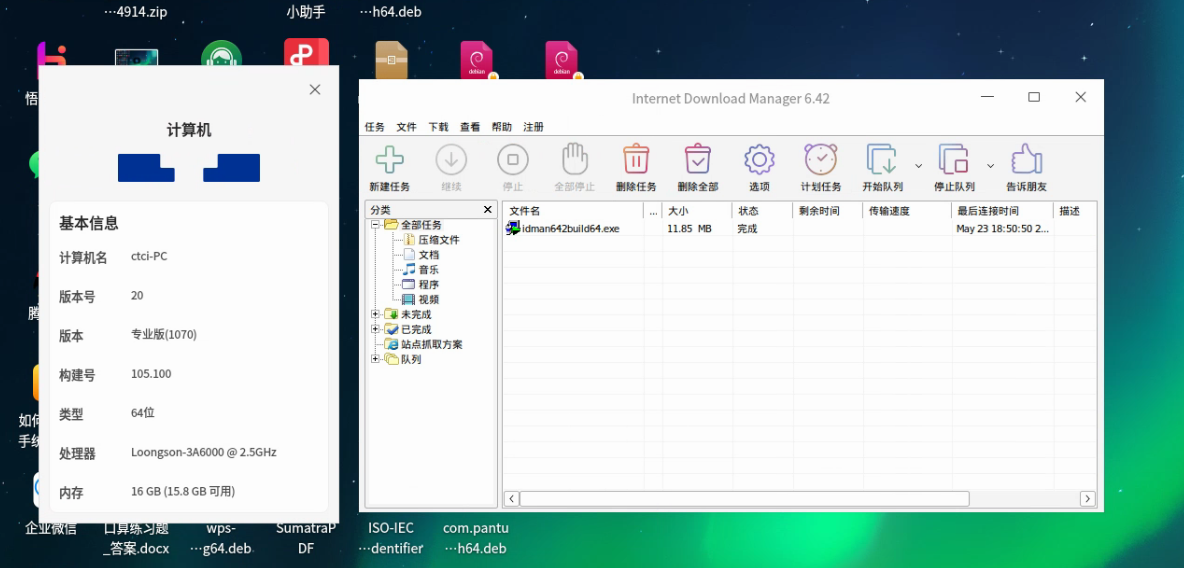This screenshot has height=568, width=1184.
Task: Click the Tell a Friend (告诉朋友) thumbs-up icon
Action: coord(1025,159)
